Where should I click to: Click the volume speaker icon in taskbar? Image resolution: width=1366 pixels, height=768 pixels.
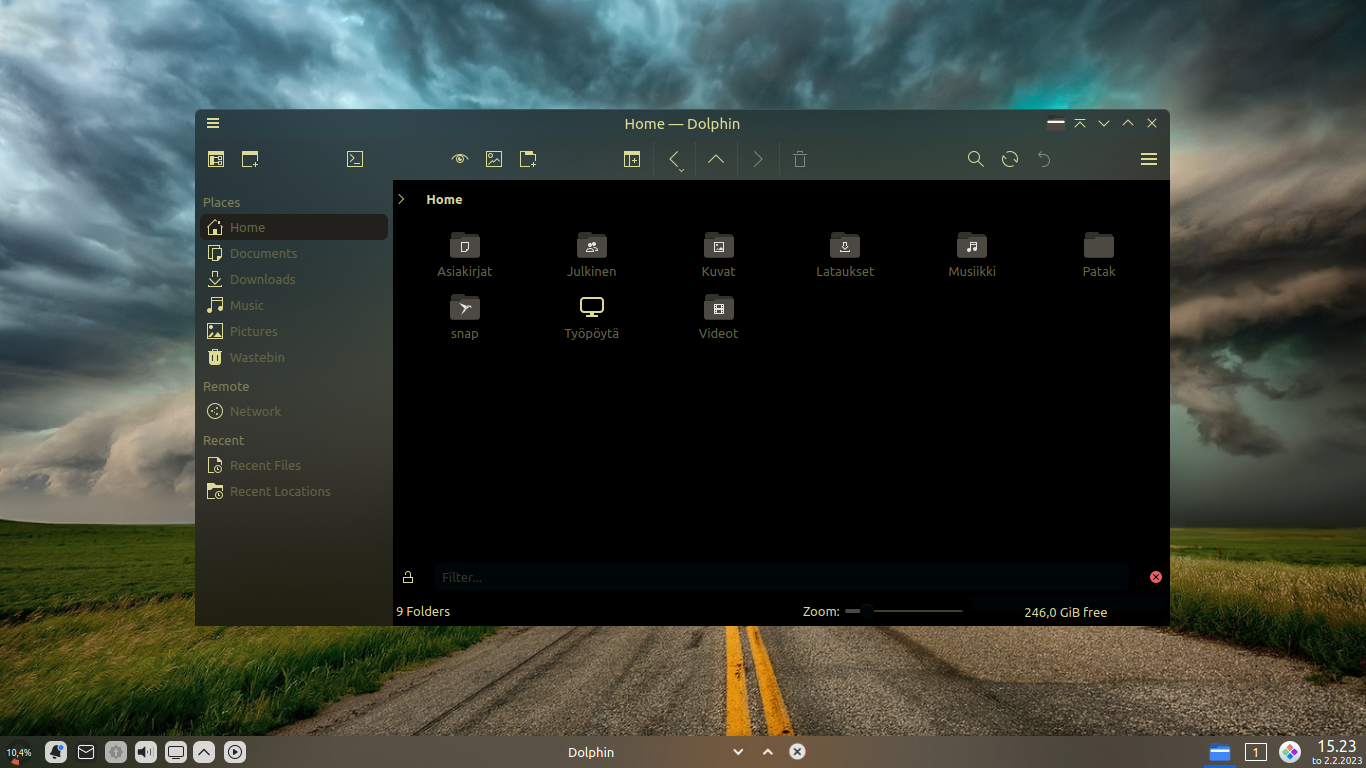[x=146, y=752]
